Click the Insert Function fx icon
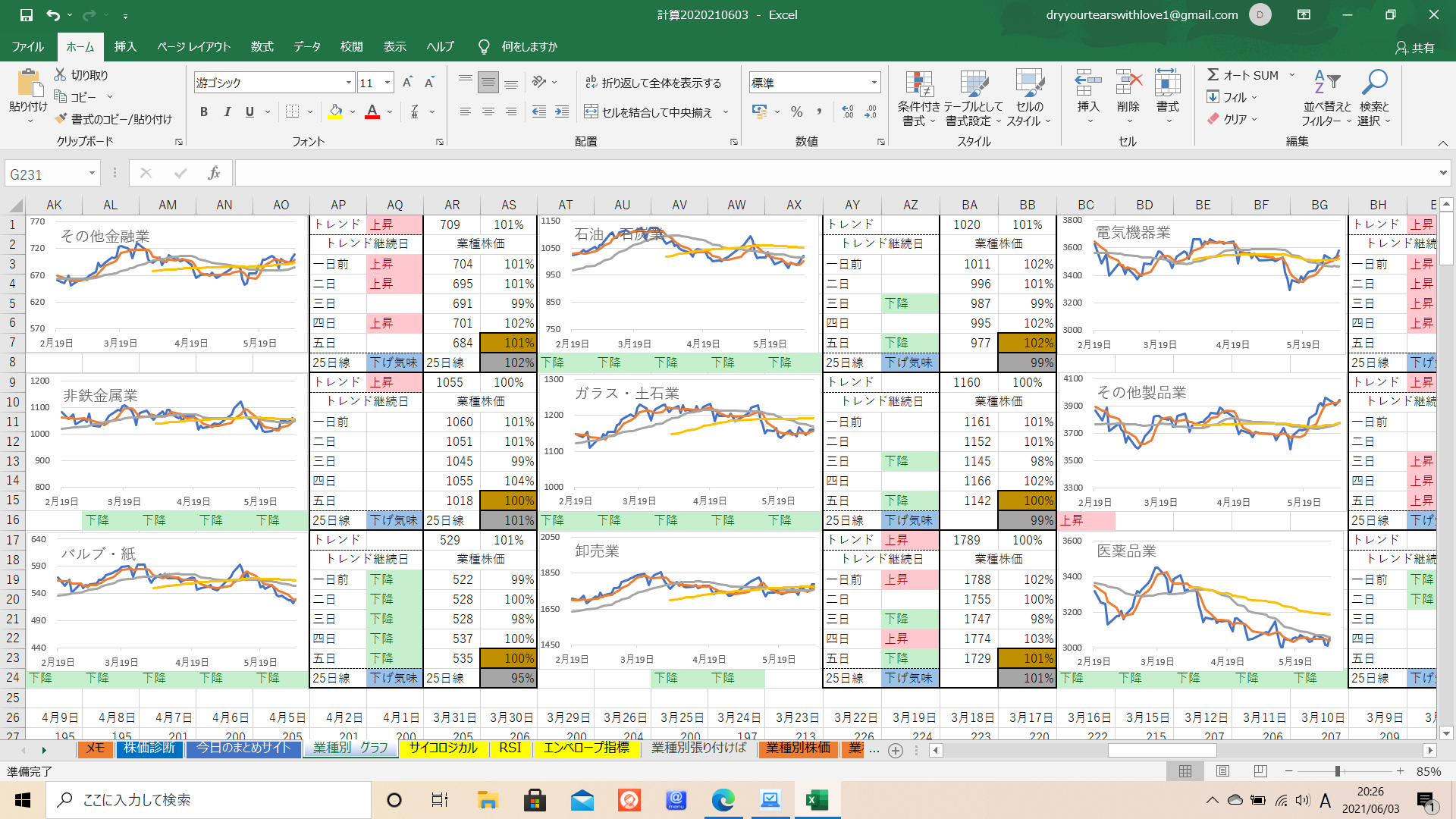 [x=214, y=174]
